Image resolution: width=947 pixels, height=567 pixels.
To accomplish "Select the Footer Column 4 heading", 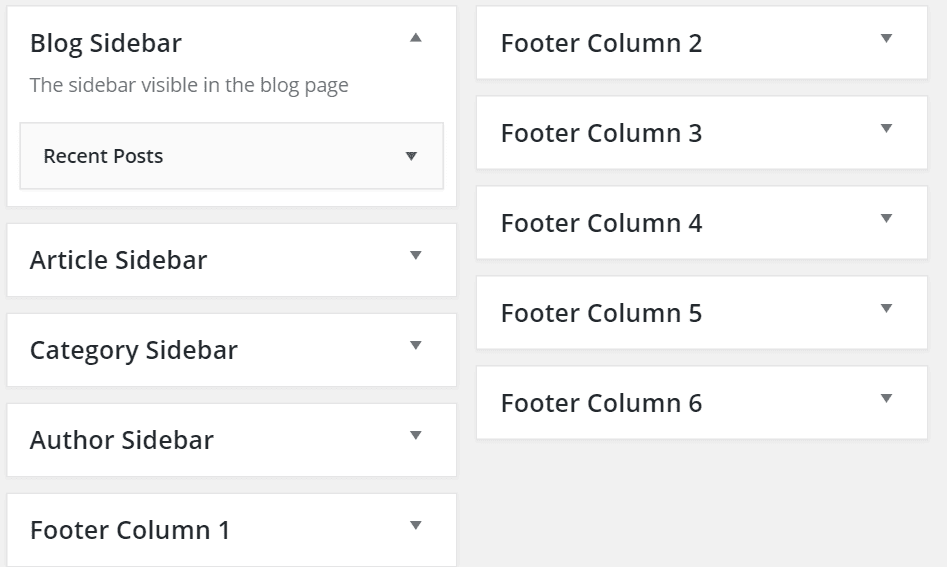I will tap(602, 223).
